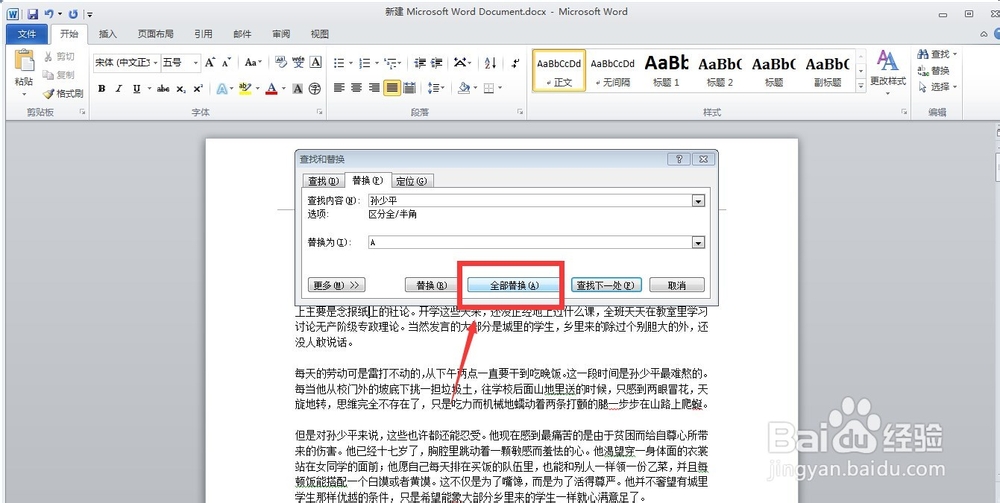1000x503 pixels.
Task: Switch to the 页面布局 ribbon tab
Action: click(156, 34)
